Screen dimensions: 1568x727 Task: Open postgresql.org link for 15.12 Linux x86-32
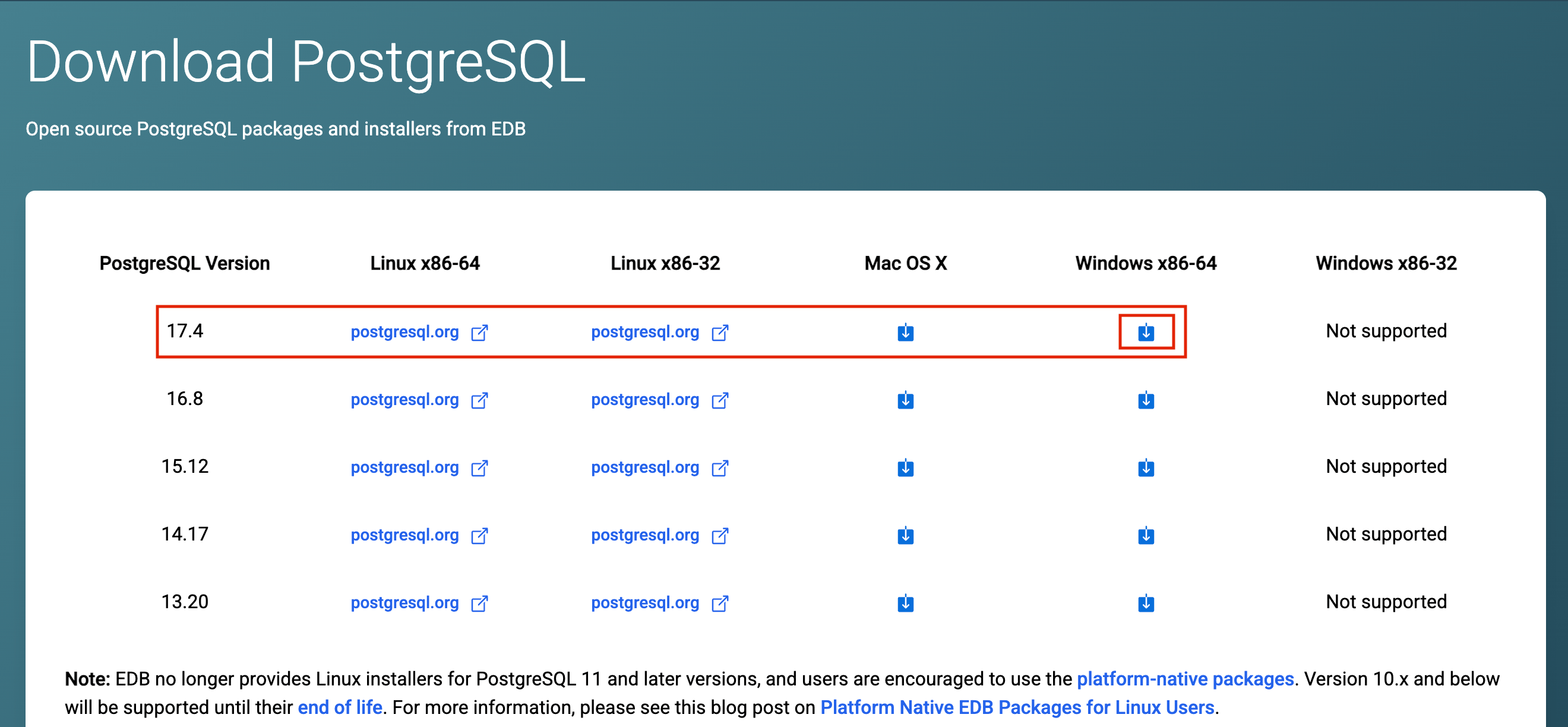[x=644, y=467]
